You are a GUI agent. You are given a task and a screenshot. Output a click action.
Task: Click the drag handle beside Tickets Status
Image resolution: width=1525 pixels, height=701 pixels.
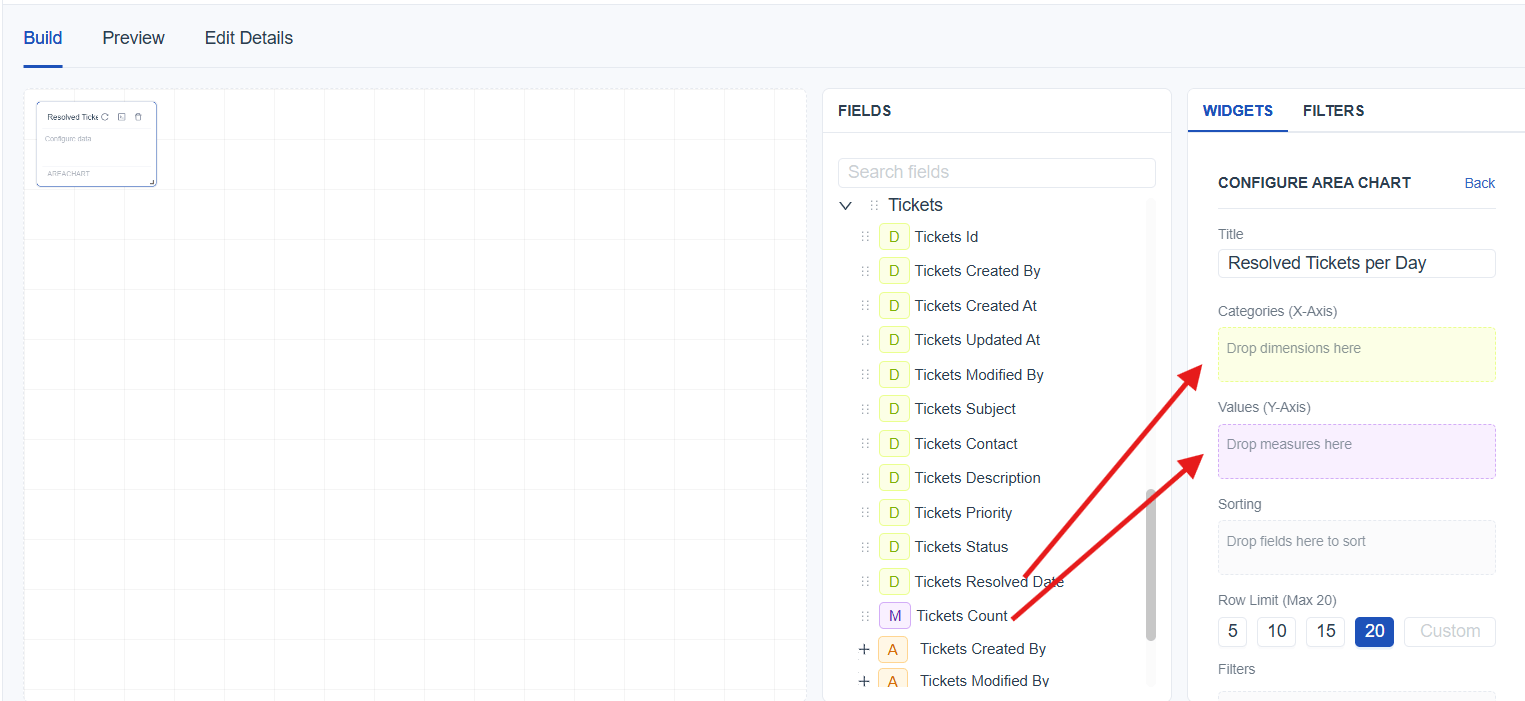pyautogui.click(x=865, y=547)
